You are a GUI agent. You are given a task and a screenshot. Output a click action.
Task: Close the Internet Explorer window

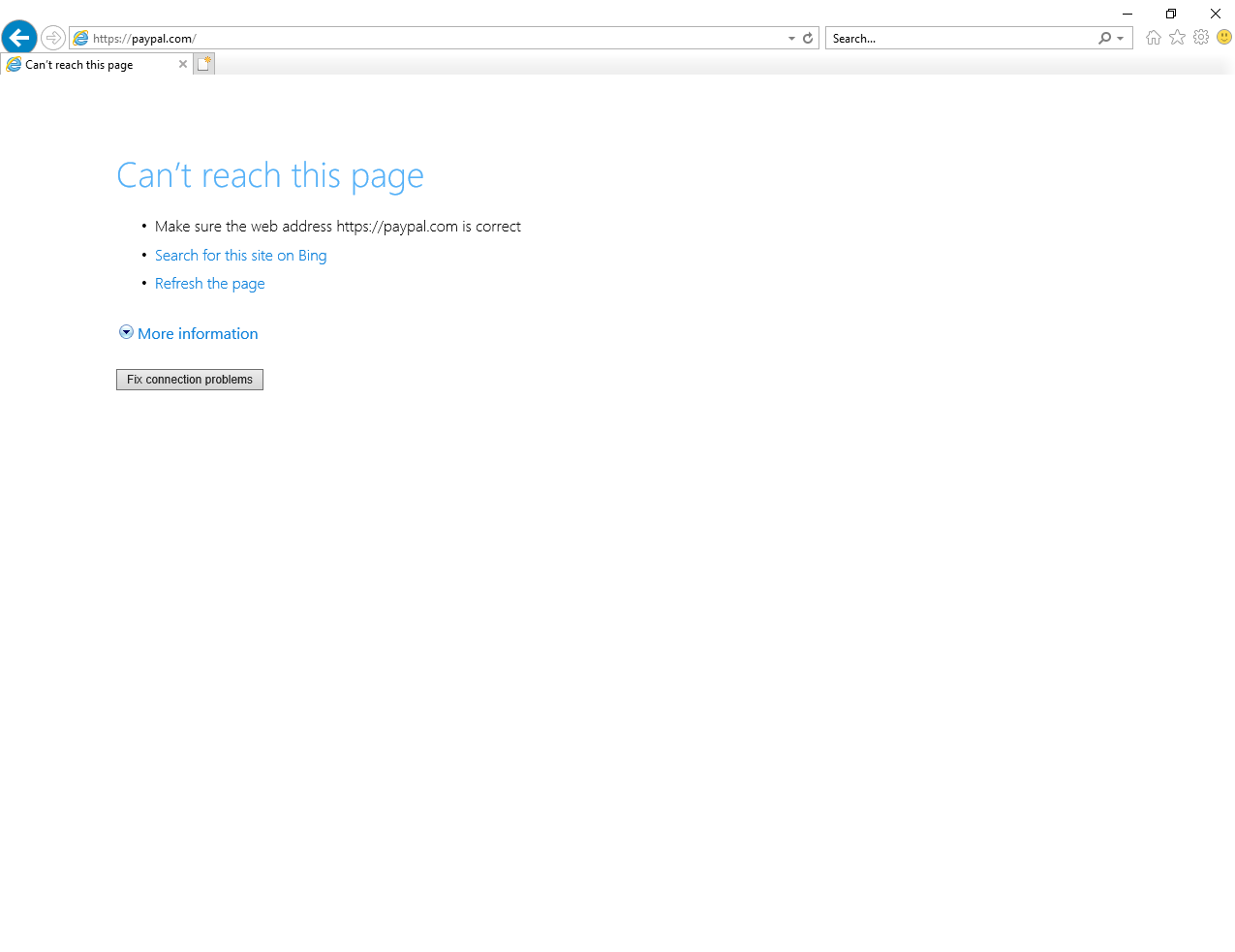coord(1215,14)
